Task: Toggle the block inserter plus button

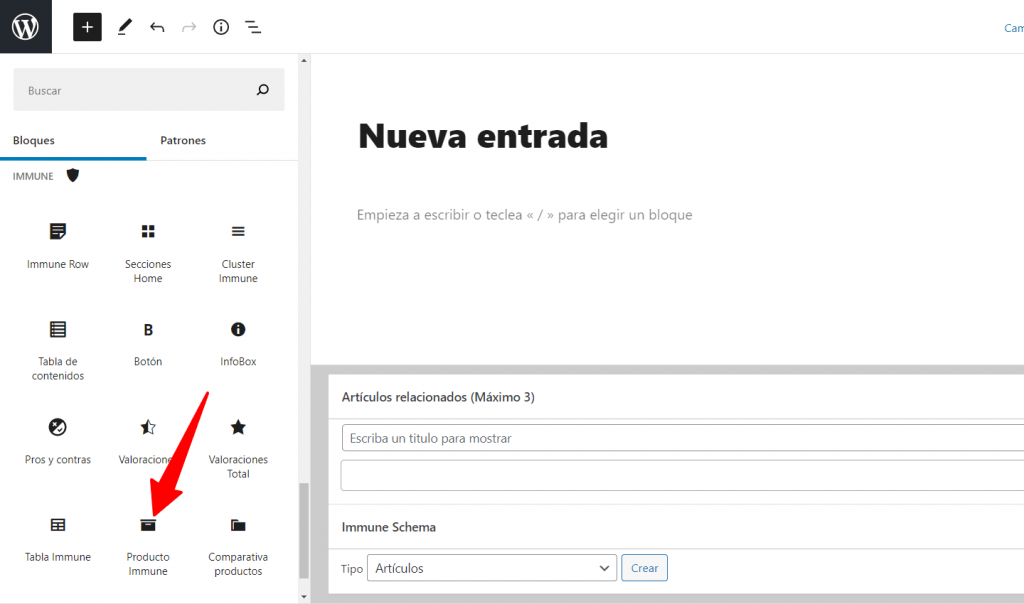Action: pyautogui.click(x=87, y=27)
